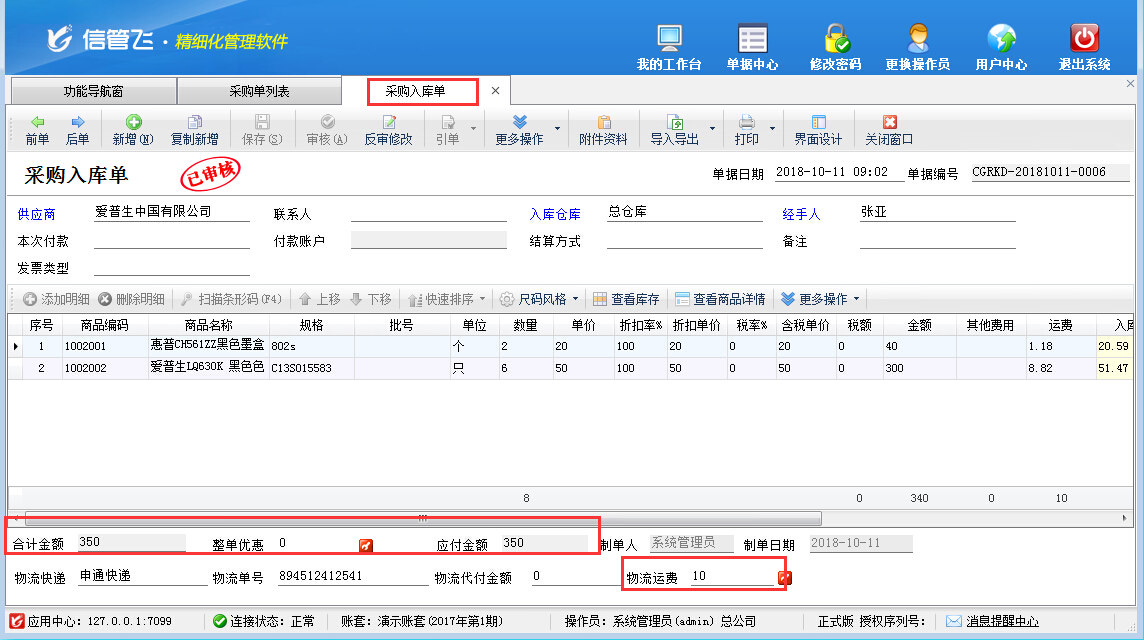Open 消息提醒中心 link in status bar
The height and width of the screenshot is (640, 1144).
point(1001,621)
